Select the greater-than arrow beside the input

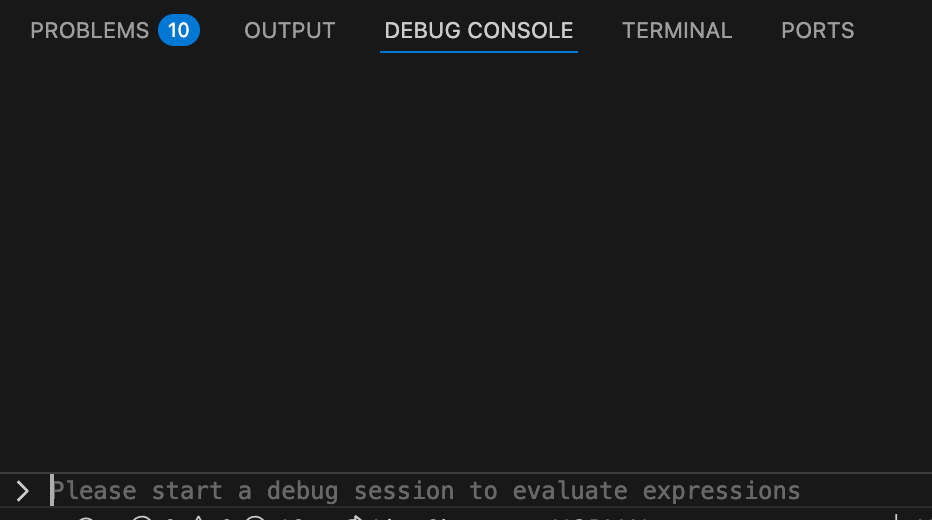pos(23,491)
